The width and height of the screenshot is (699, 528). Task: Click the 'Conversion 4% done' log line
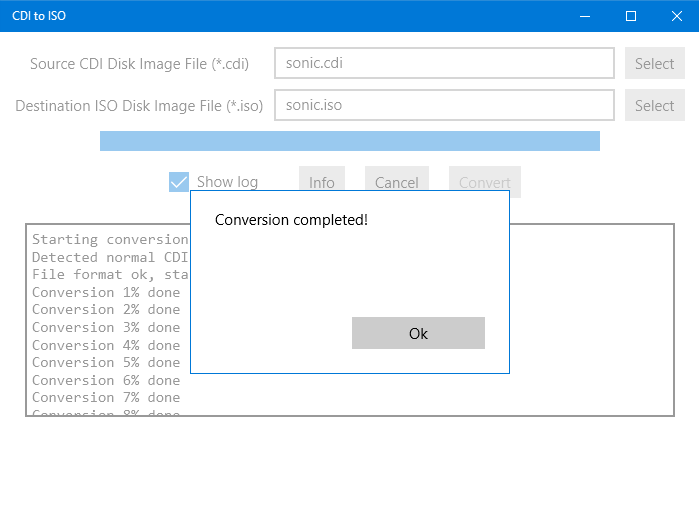(x=106, y=345)
